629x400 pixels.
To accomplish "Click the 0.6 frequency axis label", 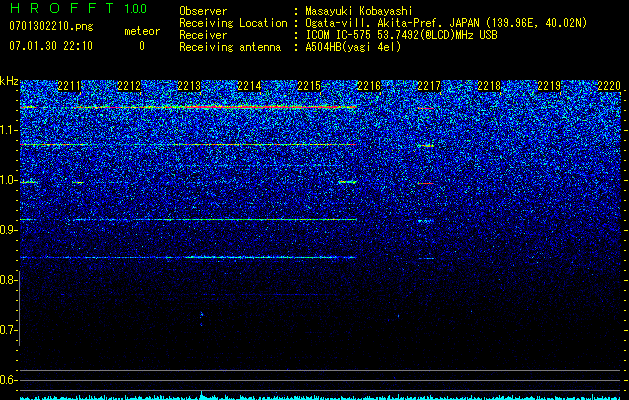I will (8, 380).
